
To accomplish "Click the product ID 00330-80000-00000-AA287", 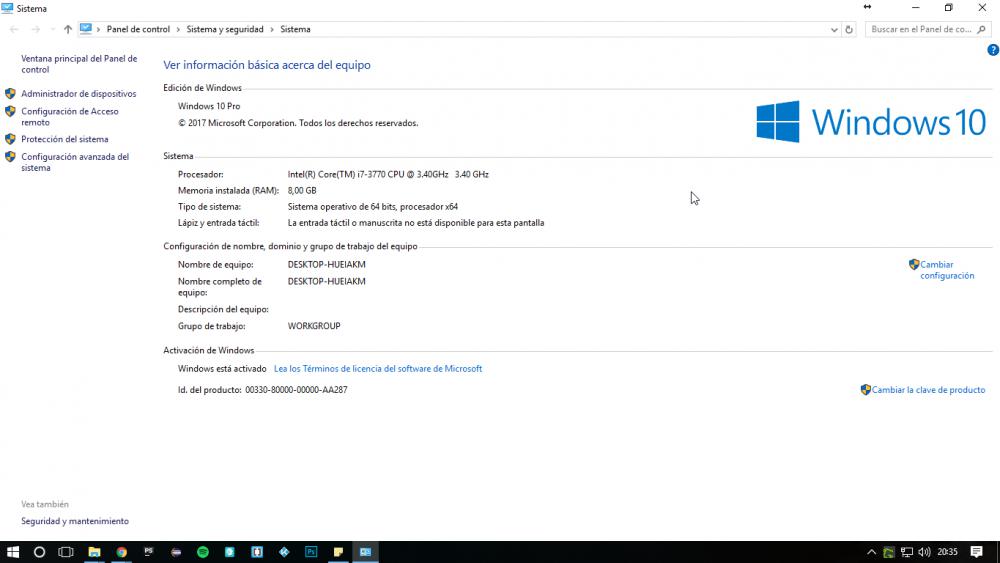I will point(296,390).
